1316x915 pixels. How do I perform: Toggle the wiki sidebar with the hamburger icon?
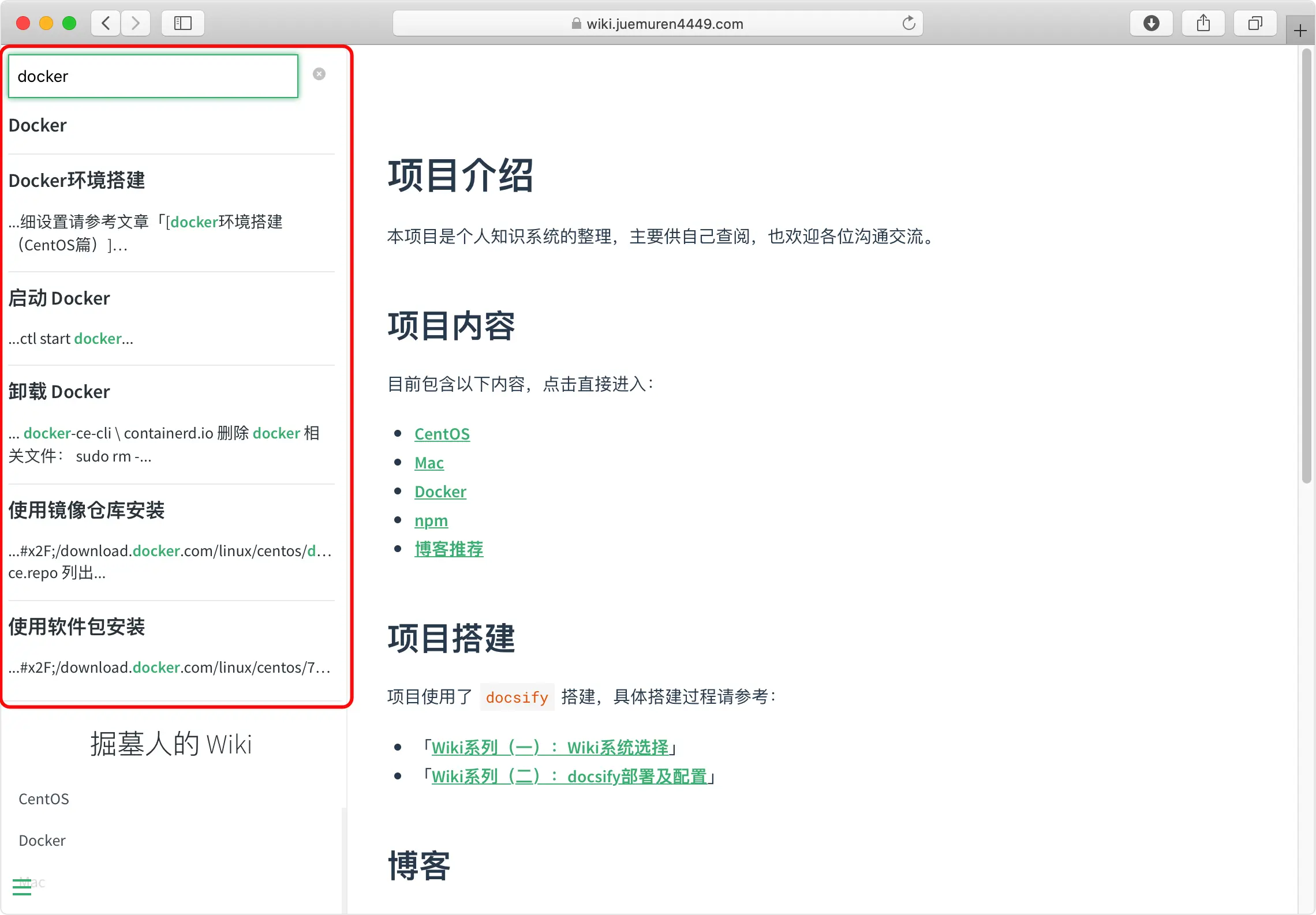[21, 887]
